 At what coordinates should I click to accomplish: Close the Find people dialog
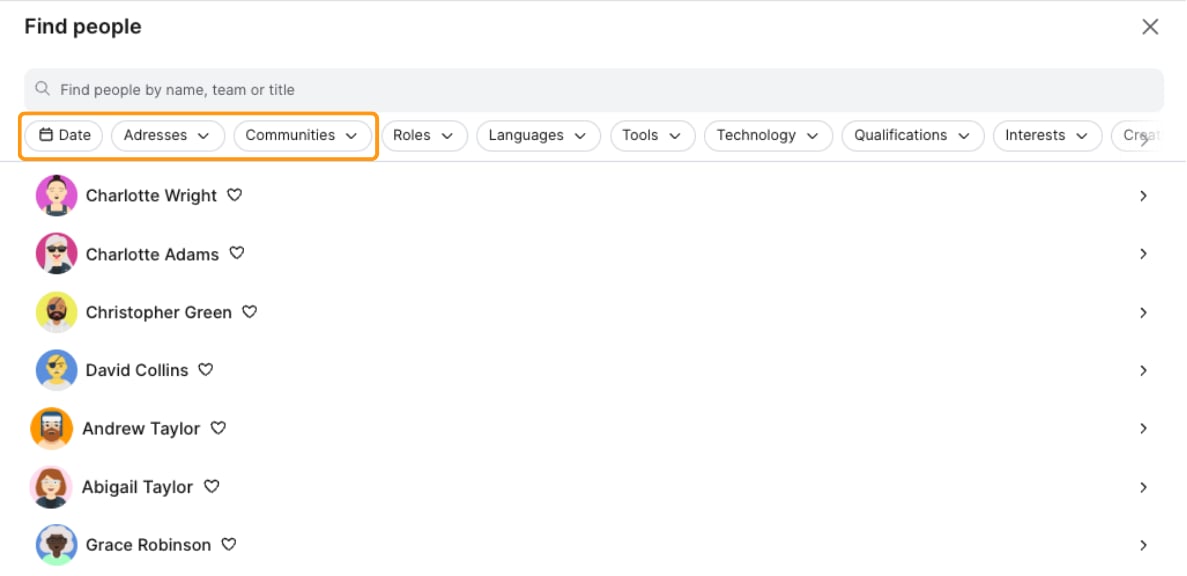1150,27
